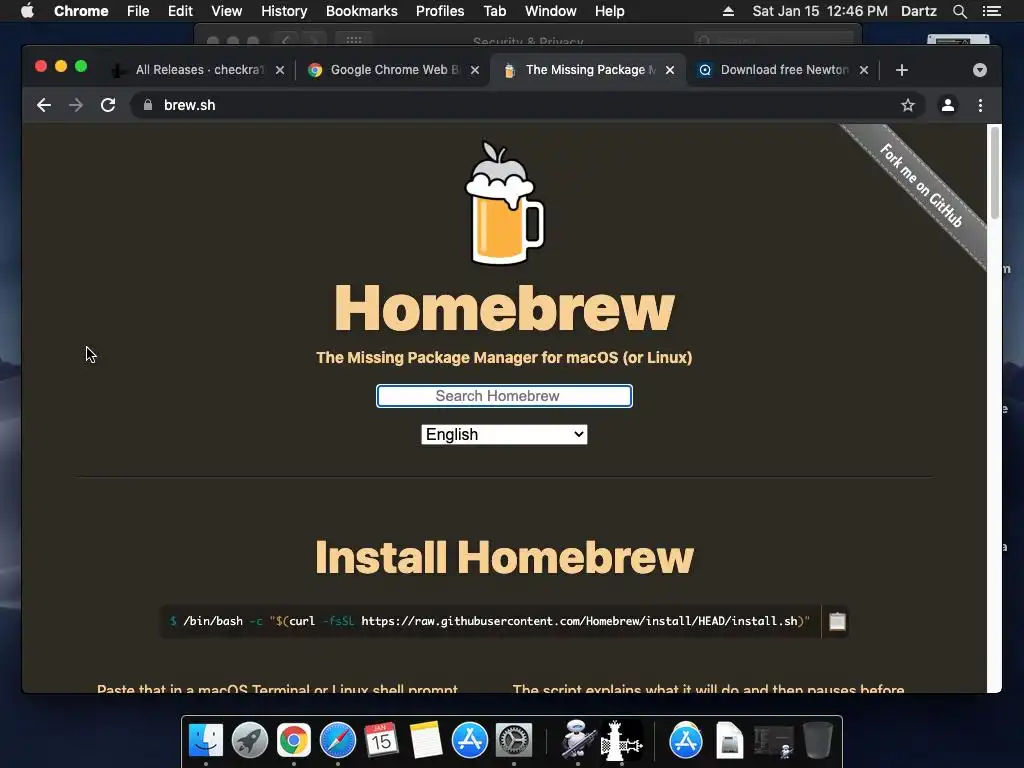Click the eject icon in the menu bar
The width and height of the screenshot is (1024, 768).
point(728,11)
